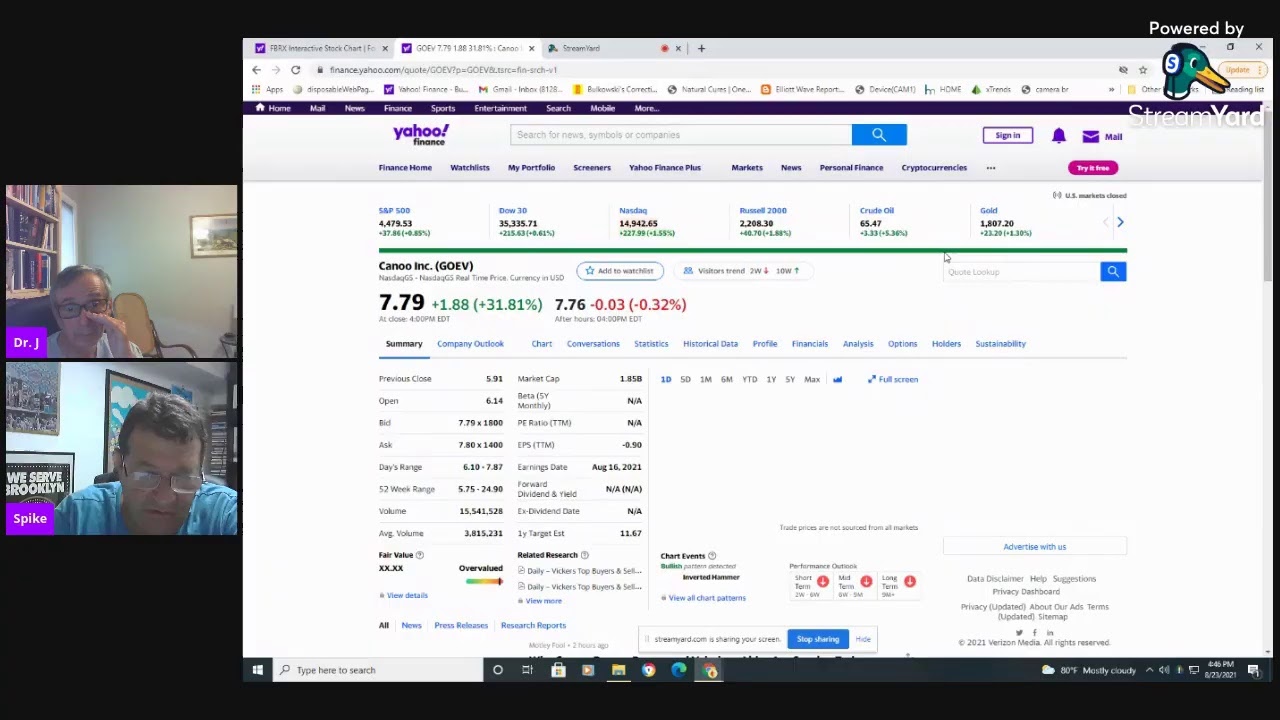This screenshot has width=1280, height=720.
Task: Select the 5D chart range
Action: pos(685,379)
